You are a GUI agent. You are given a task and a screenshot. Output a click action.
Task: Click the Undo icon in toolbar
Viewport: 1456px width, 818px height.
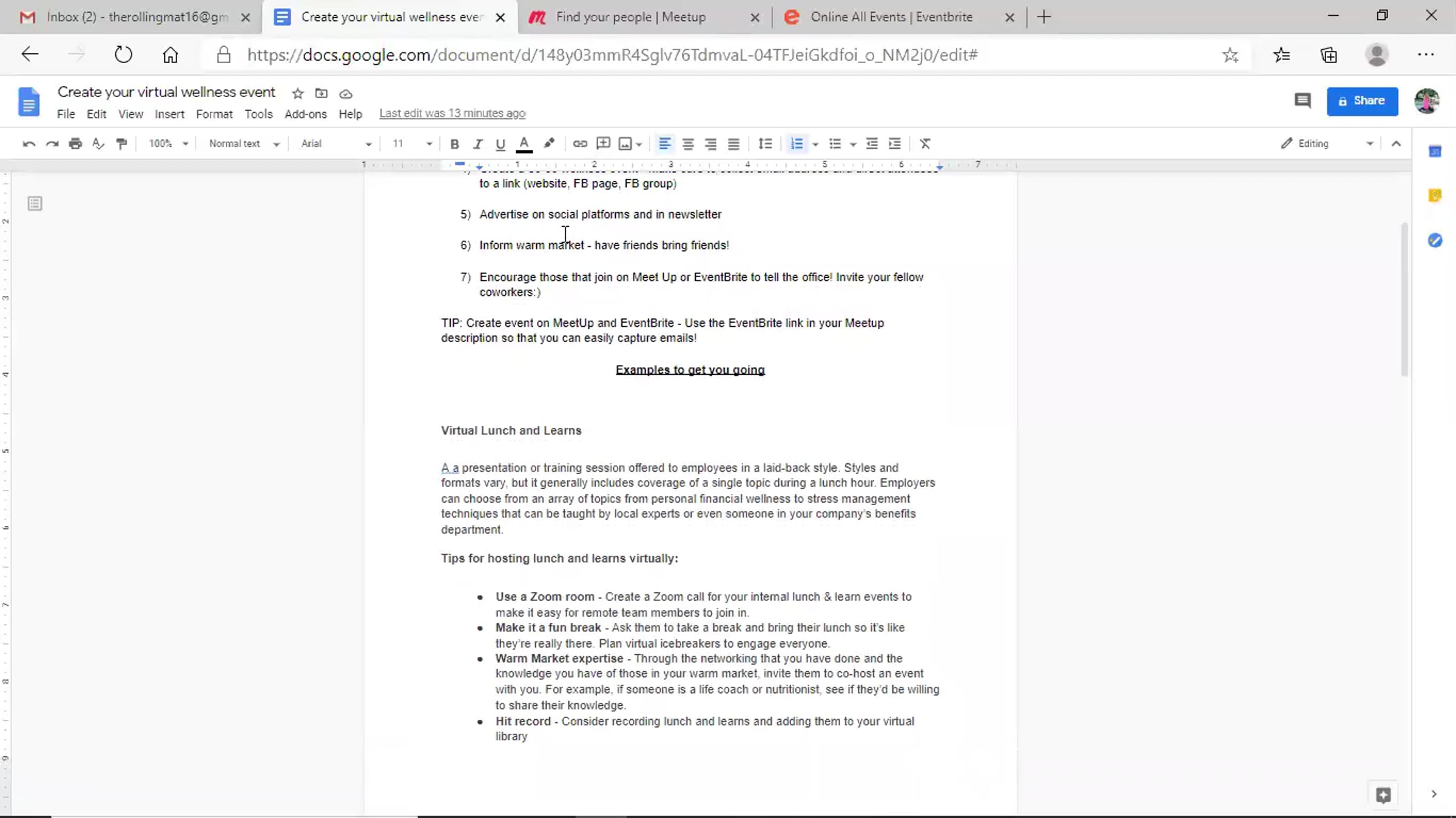29,144
